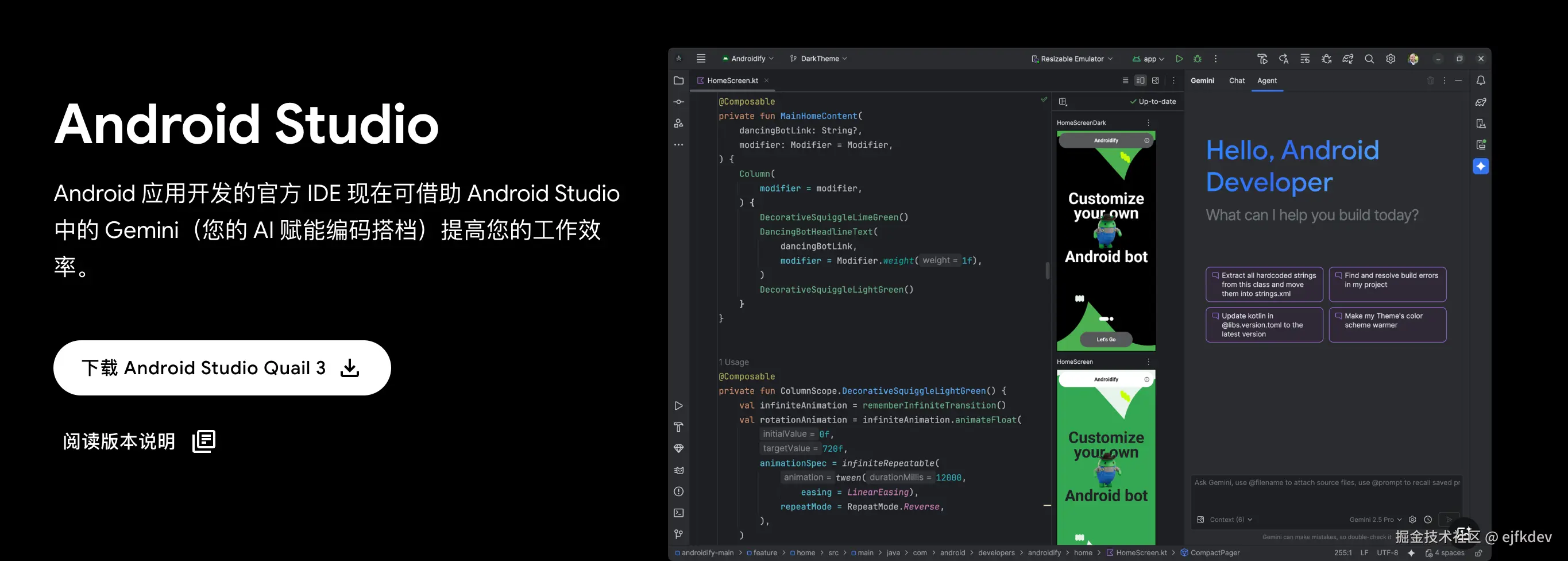Screen dimensions: 1568x561
Task: Switch to the Chat tab
Action: tap(1236, 80)
